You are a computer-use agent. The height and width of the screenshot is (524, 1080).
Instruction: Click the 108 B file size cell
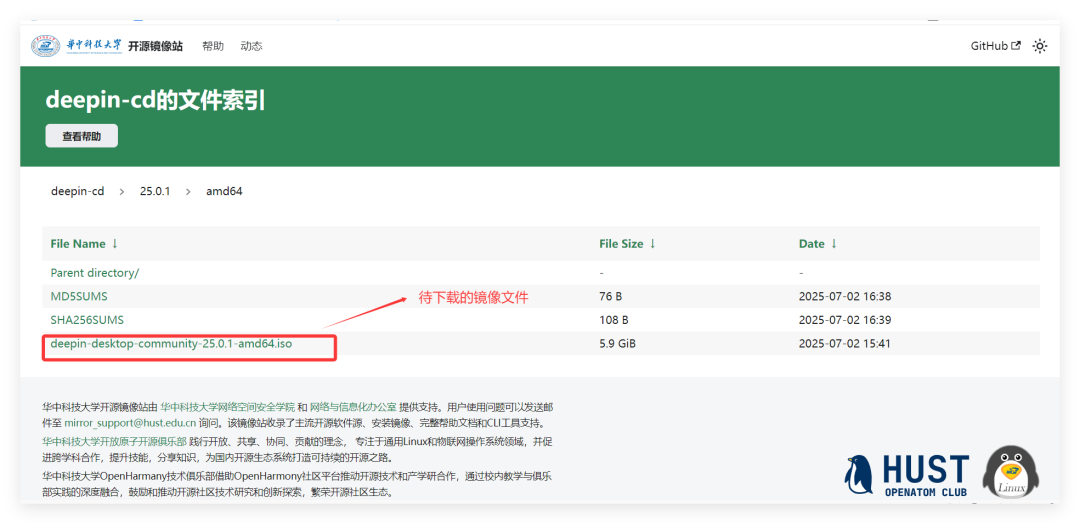(614, 319)
